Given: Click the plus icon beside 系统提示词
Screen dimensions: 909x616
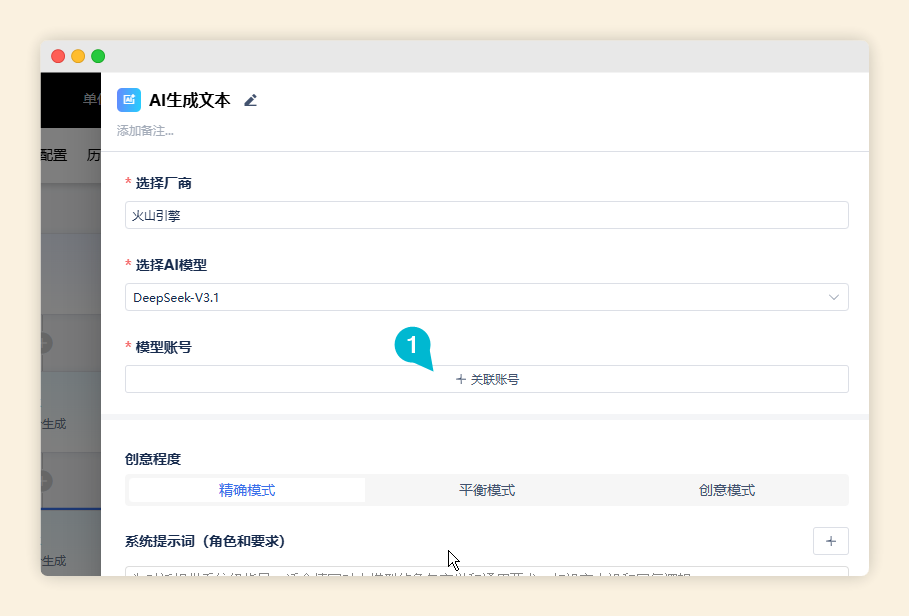Looking at the screenshot, I should coord(830,541).
